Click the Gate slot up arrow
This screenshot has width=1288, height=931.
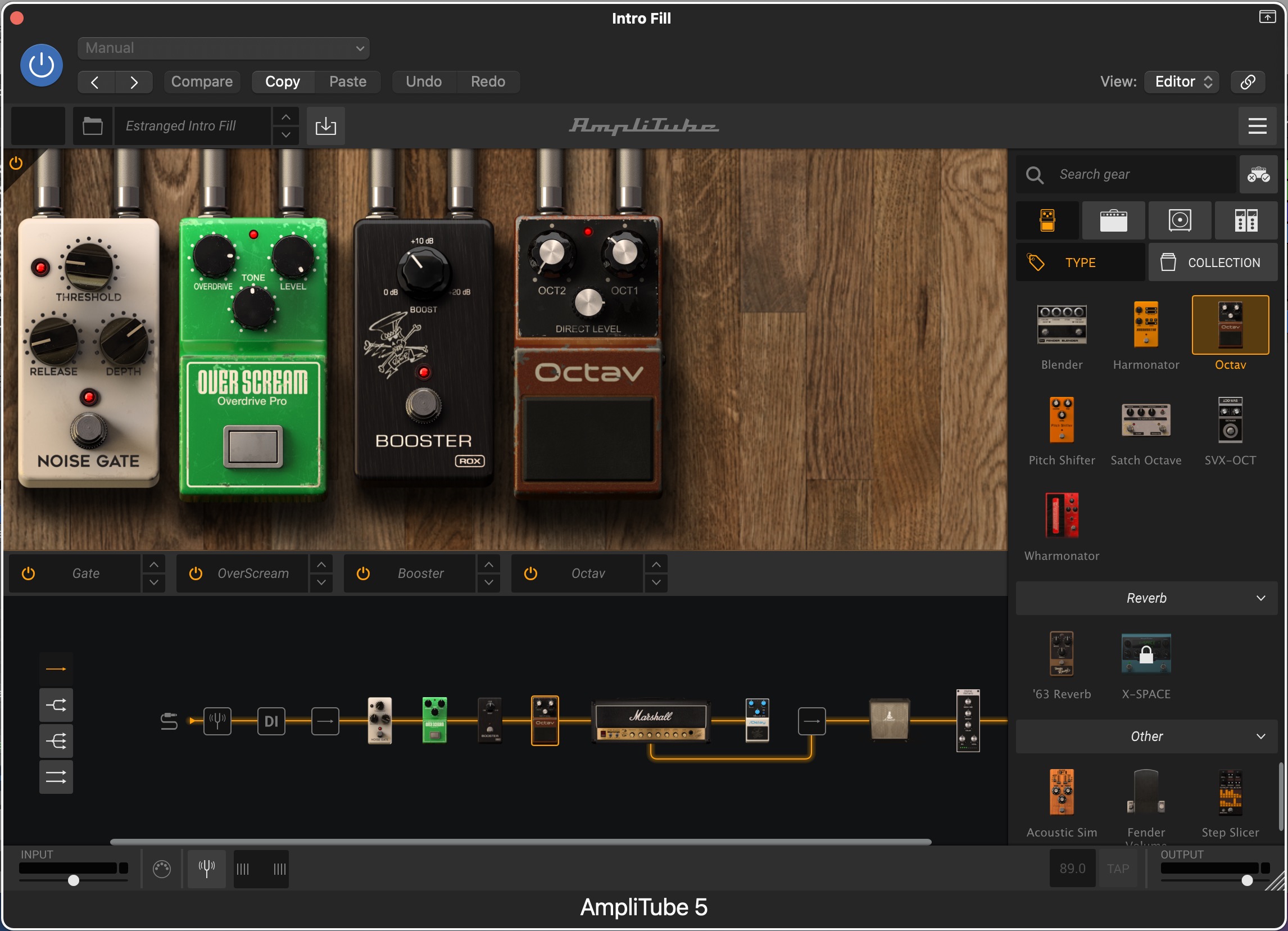point(153,565)
